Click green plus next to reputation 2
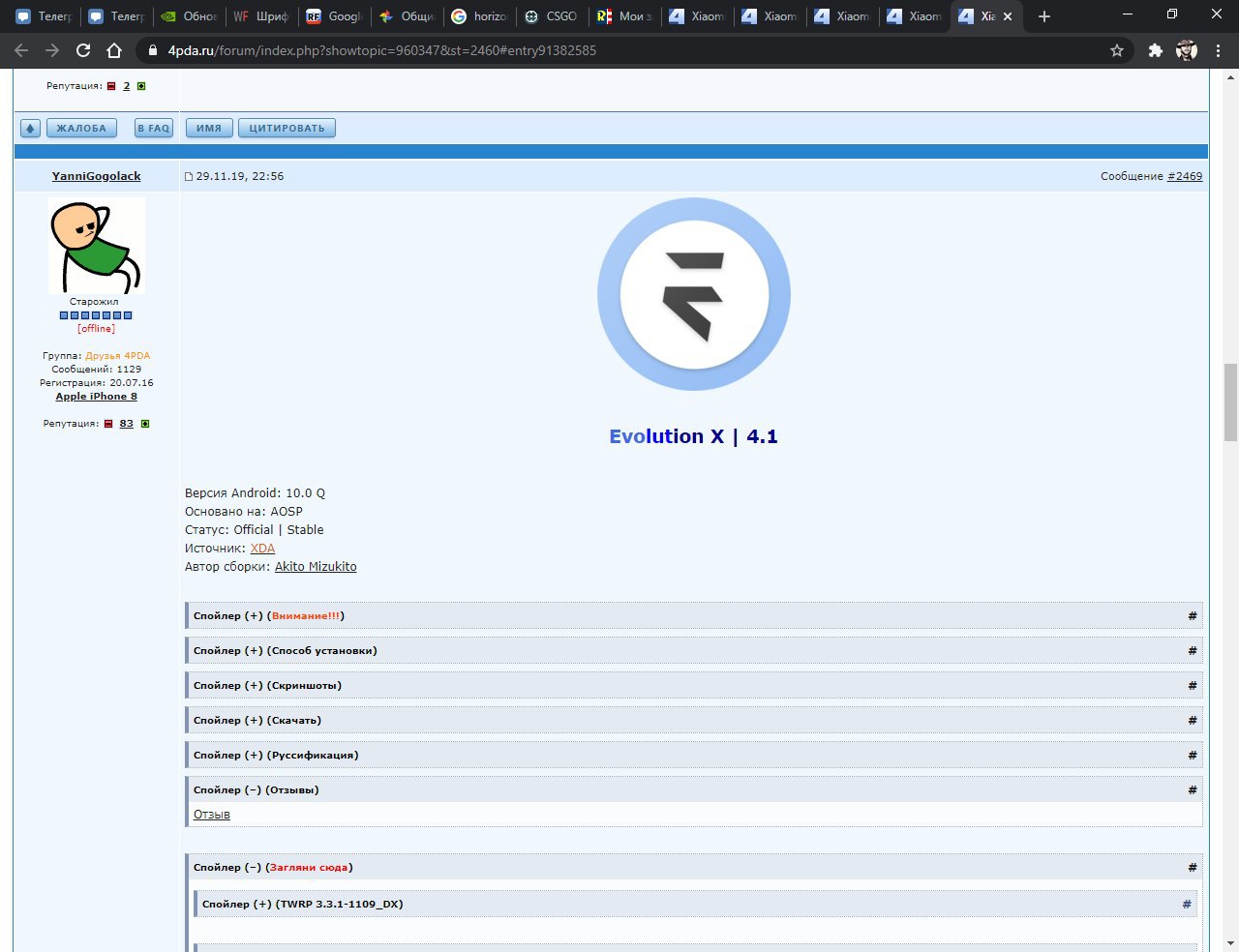 141,86
